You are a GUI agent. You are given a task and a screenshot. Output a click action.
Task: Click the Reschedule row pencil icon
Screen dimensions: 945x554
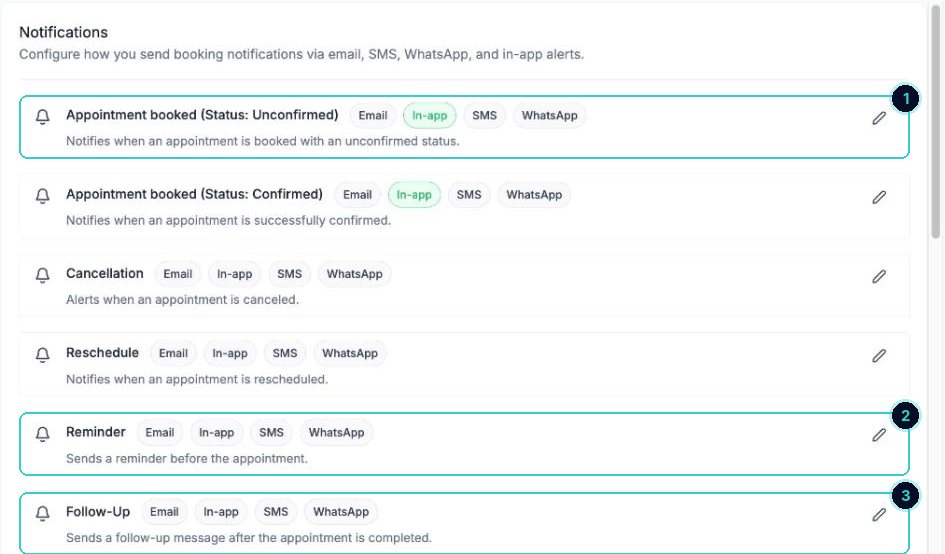[x=879, y=356]
